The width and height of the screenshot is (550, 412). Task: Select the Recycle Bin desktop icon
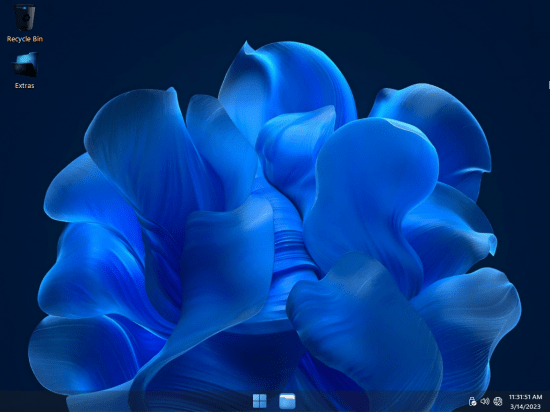coord(25,23)
